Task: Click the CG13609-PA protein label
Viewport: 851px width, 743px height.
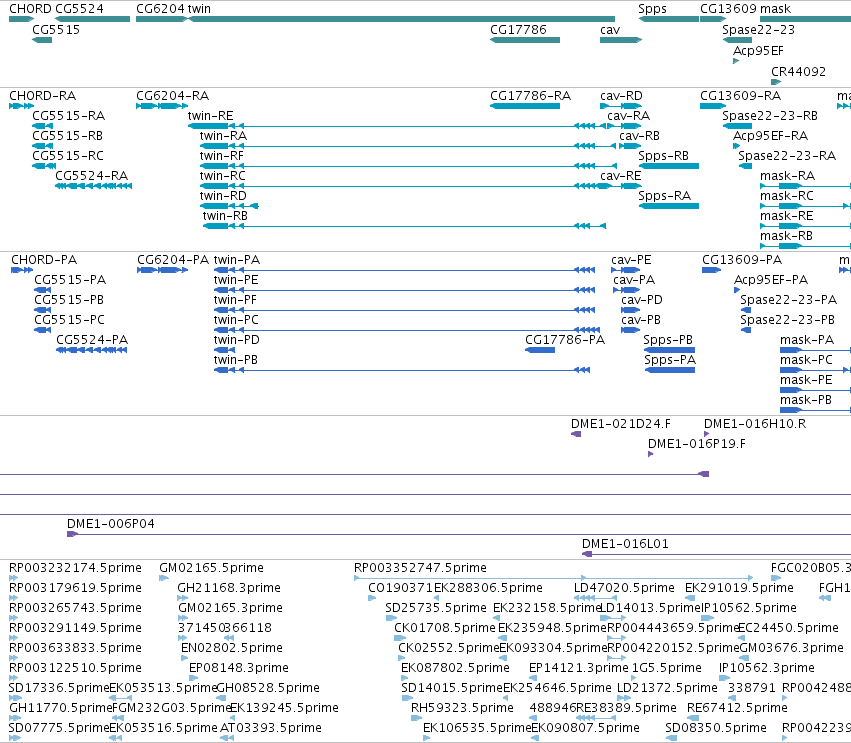Action: [742, 259]
